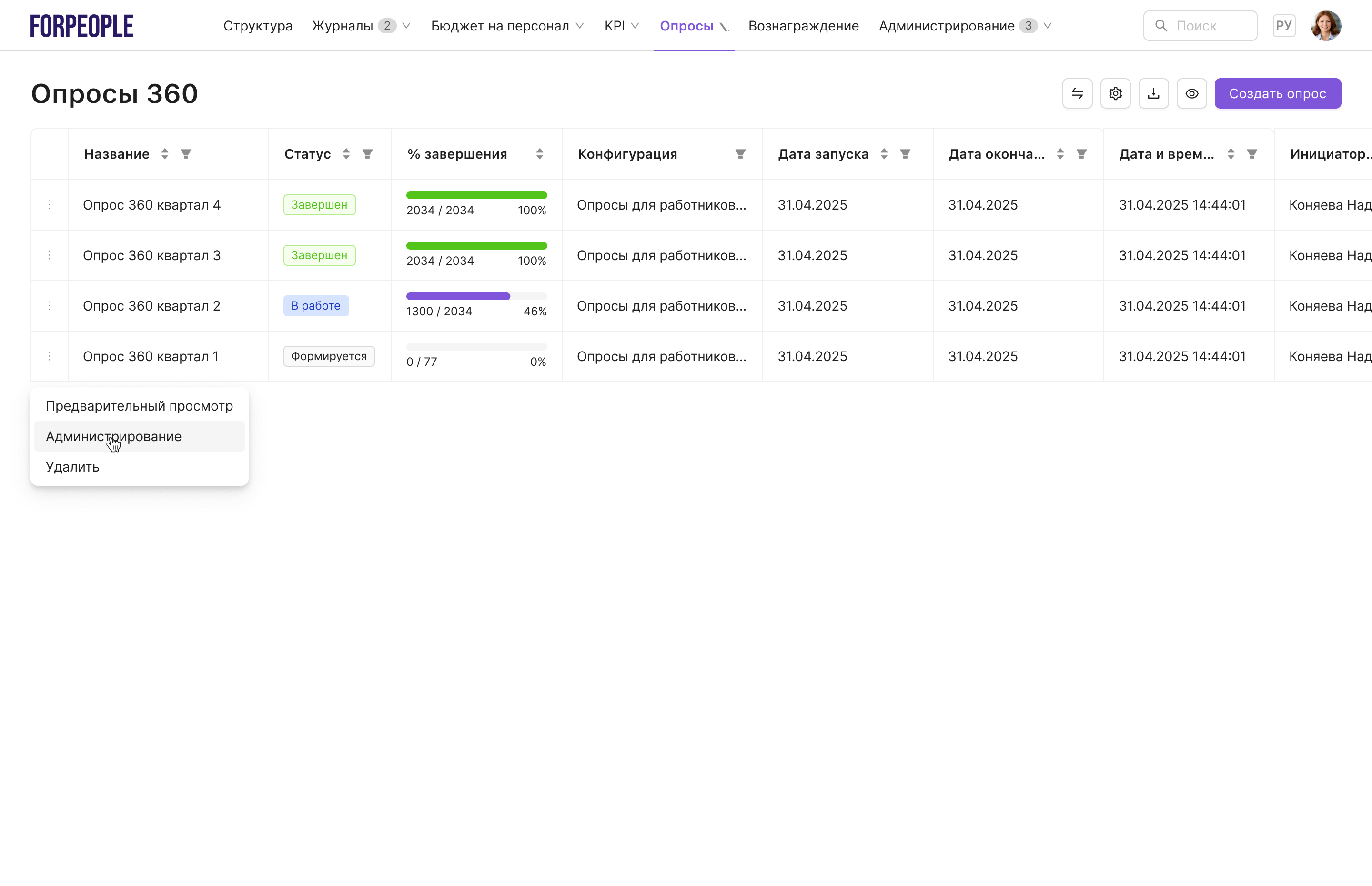The width and height of the screenshot is (1372, 886).
Task: Filter the Название column
Action: 186,153
